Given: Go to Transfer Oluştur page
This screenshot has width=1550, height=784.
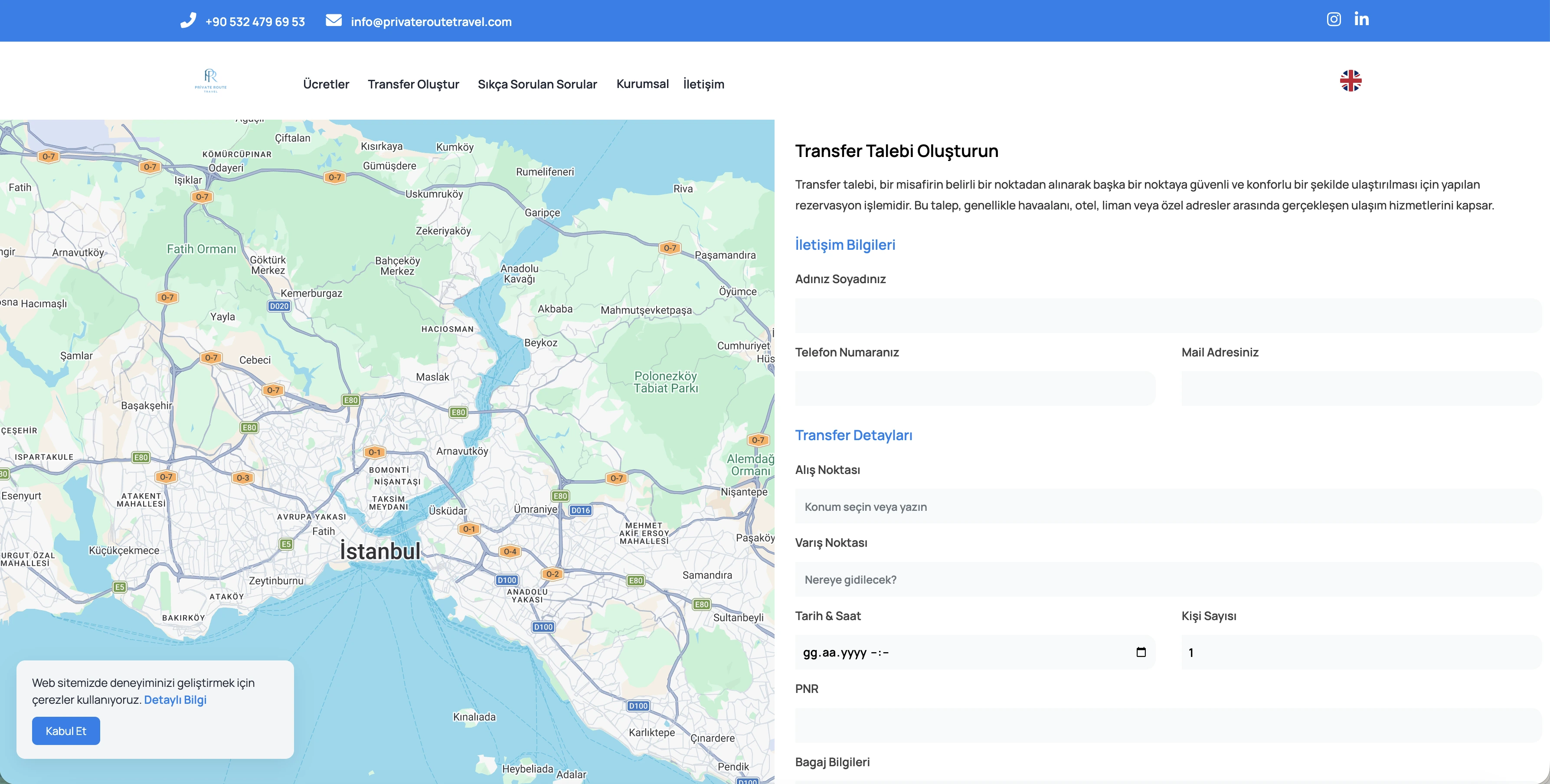Looking at the screenshot, I should tap(413, 84).
